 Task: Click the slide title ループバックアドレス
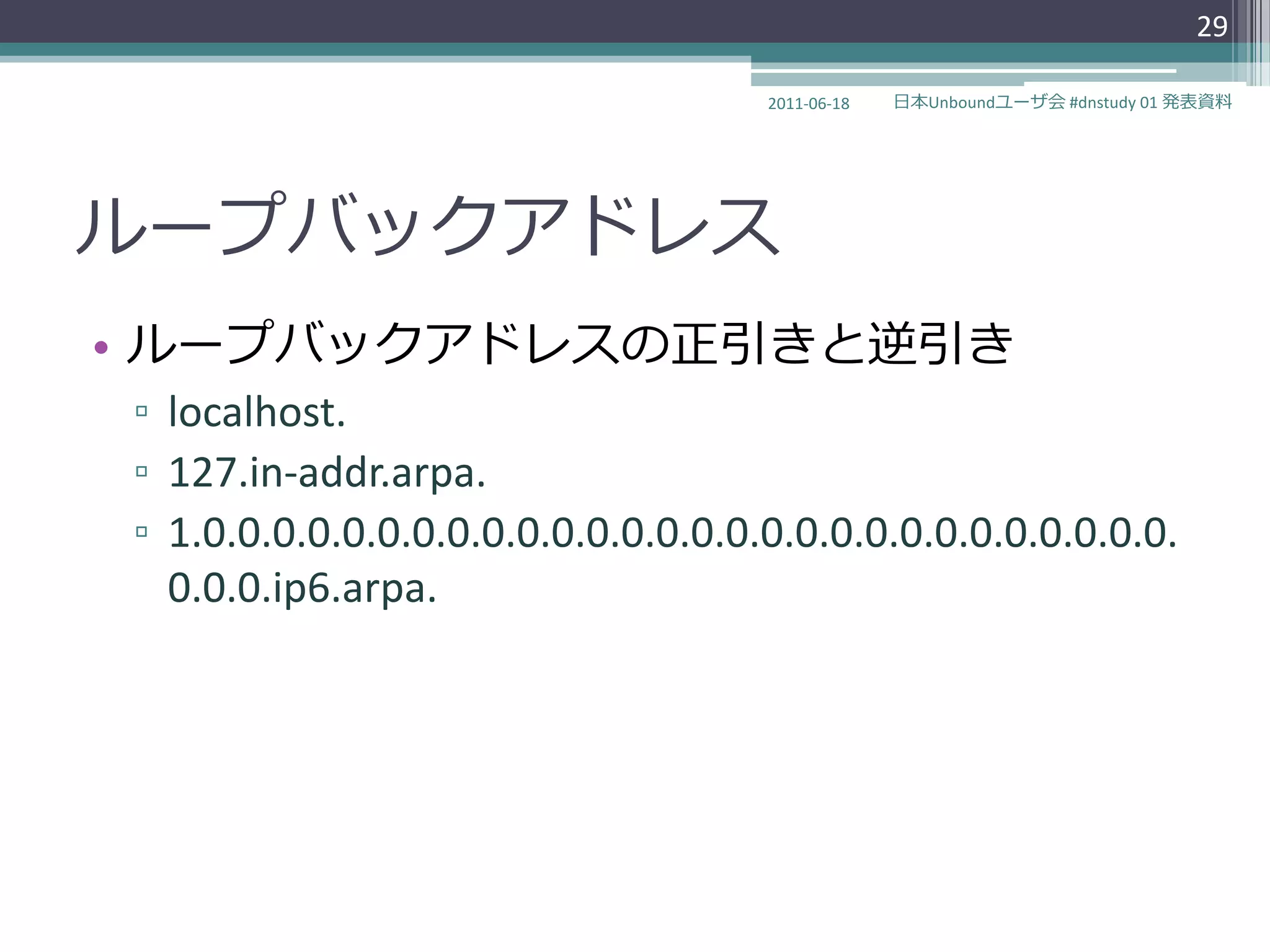[x=427, y=224]
